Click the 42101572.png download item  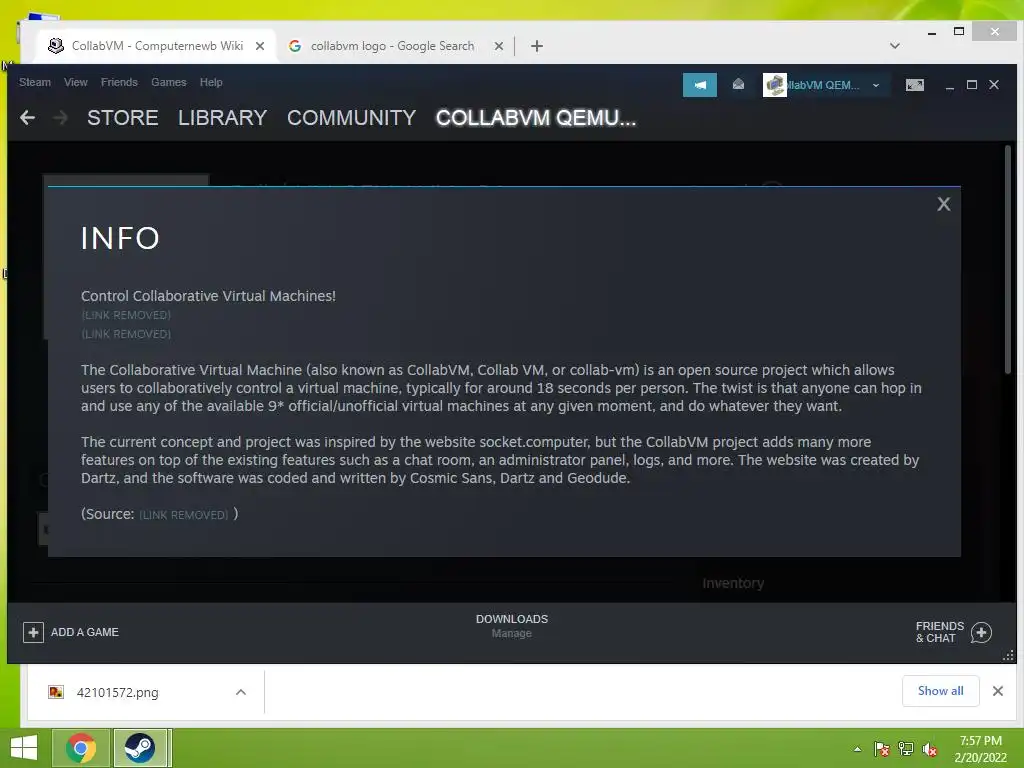[x=118, y=692]
